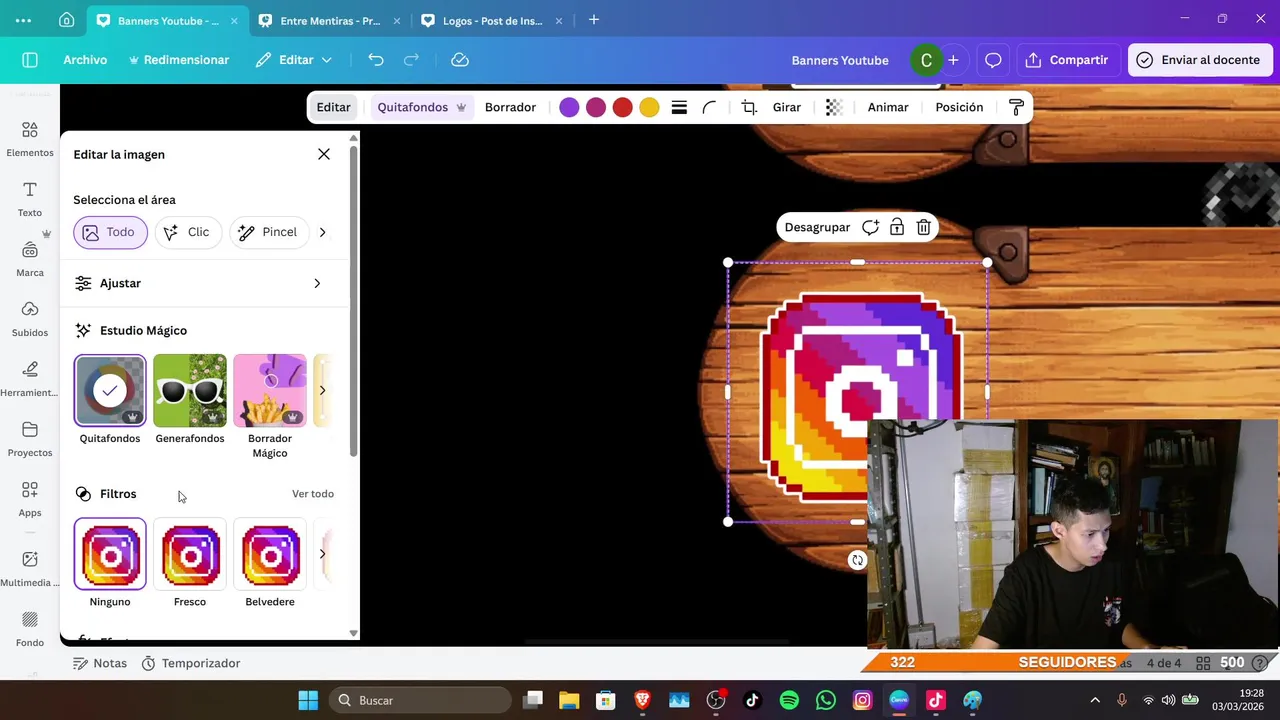Viewport: 1280px width, 720px height.
Task: Open a new tab with plus
Action: coord(594,20)
